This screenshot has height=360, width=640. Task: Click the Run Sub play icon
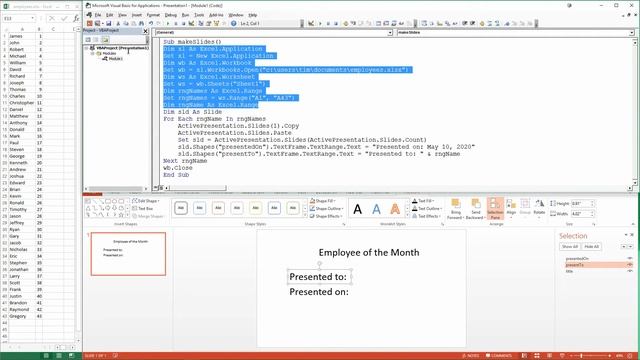tap(168, 24)
